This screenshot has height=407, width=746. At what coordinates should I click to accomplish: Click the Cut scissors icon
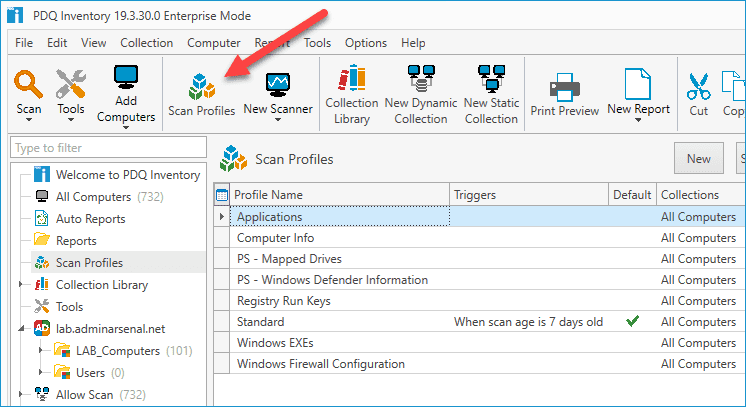pyautogui.click(x=698, y=86)
